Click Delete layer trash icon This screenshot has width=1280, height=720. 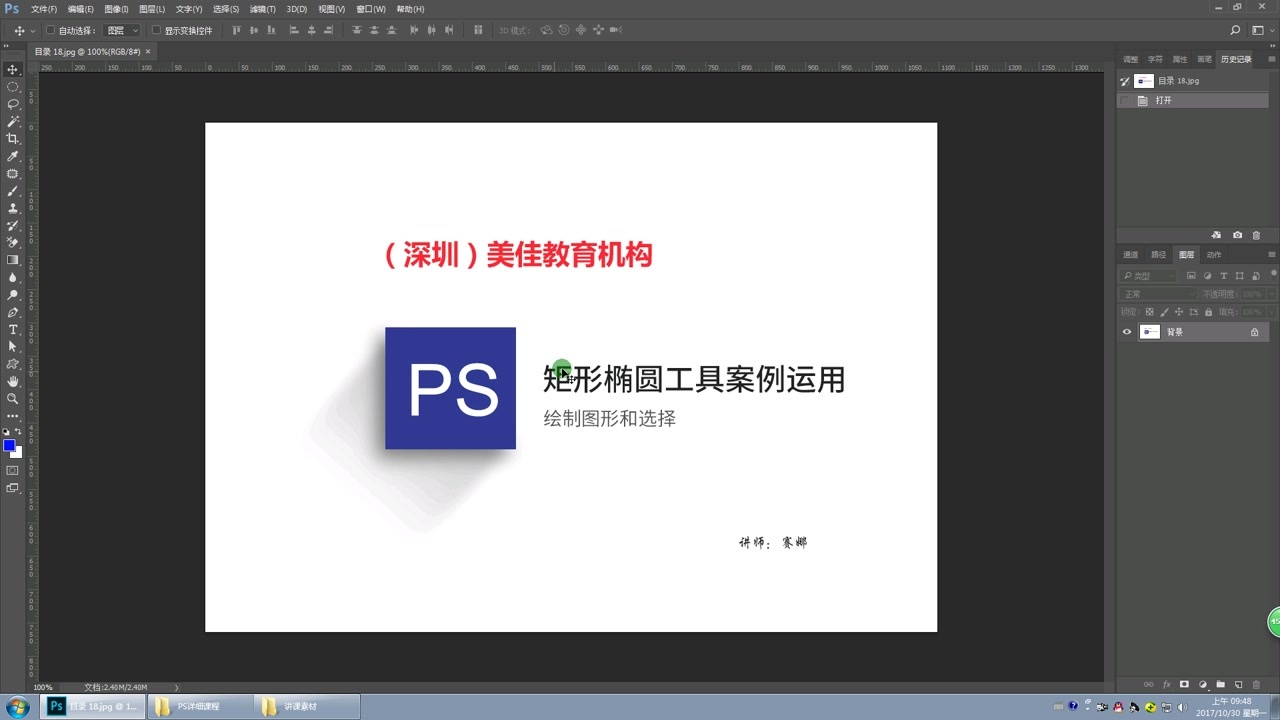pyautogui.click(x=1256, y=684)
